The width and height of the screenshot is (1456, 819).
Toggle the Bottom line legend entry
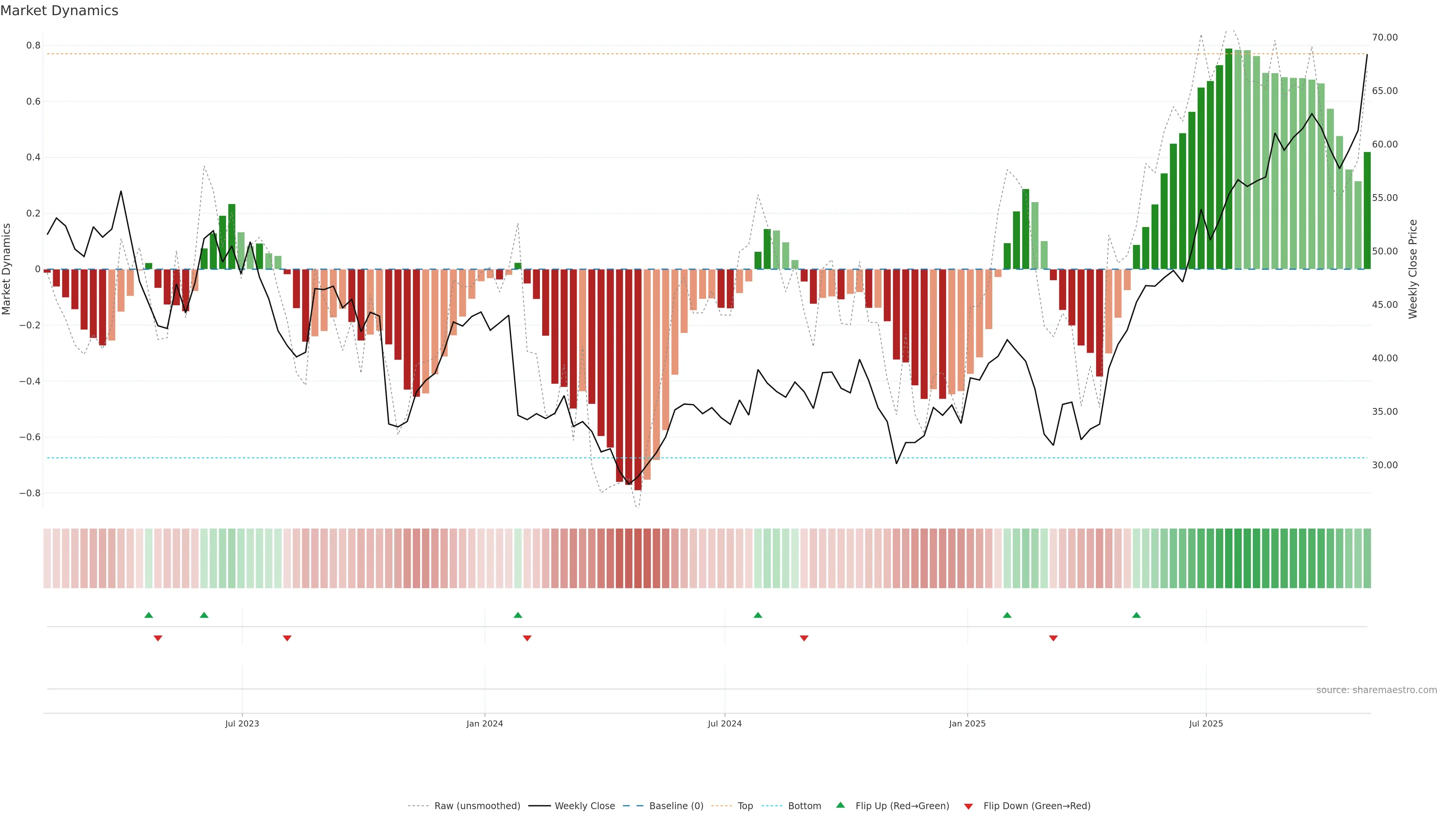click(804, 805)
